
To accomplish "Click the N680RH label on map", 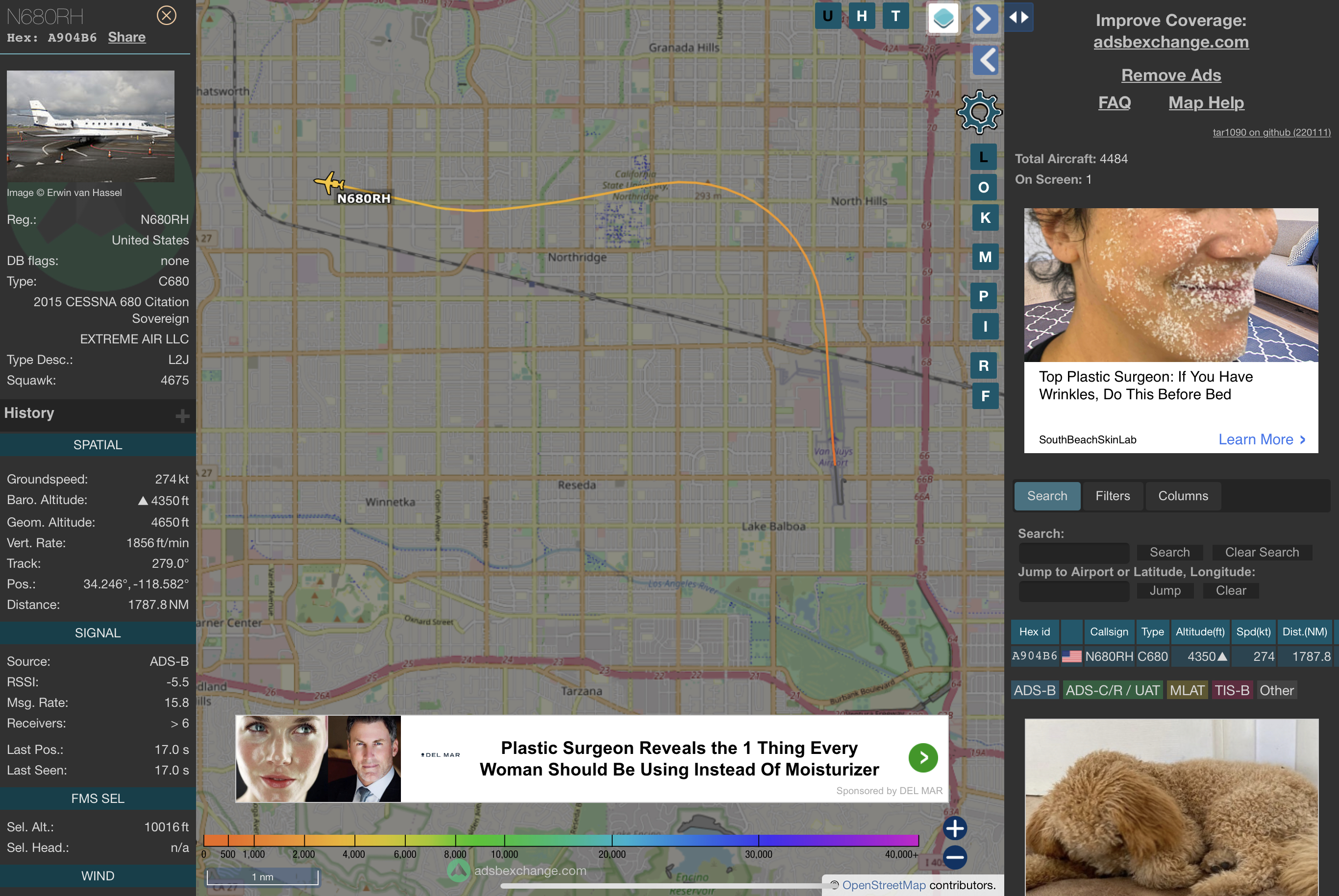I will click(364, 199).
